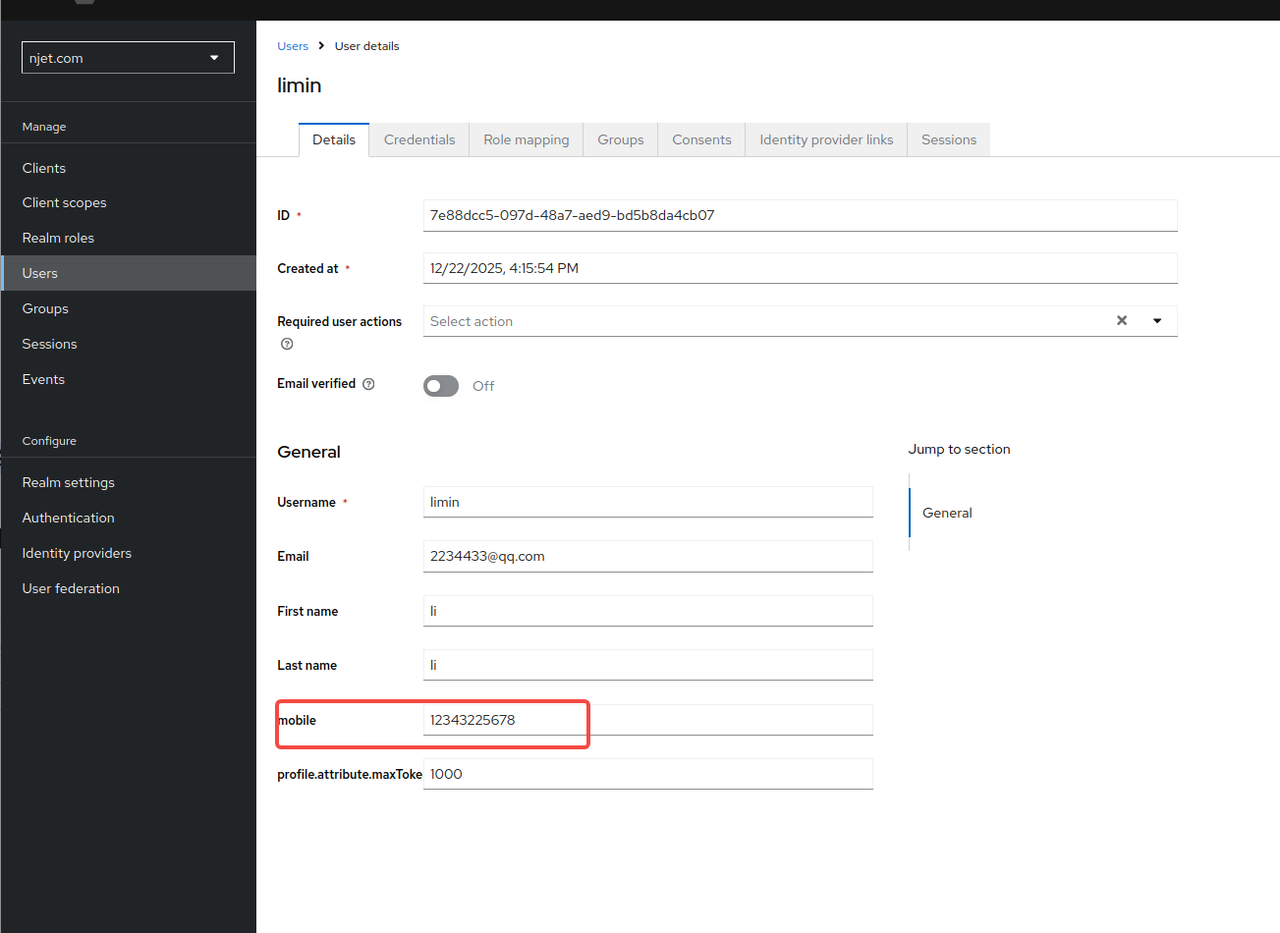This screenshot has height=933, width=1280.
Task: Open Identity providers in sidebar
Action: click(x=77, y=553)
